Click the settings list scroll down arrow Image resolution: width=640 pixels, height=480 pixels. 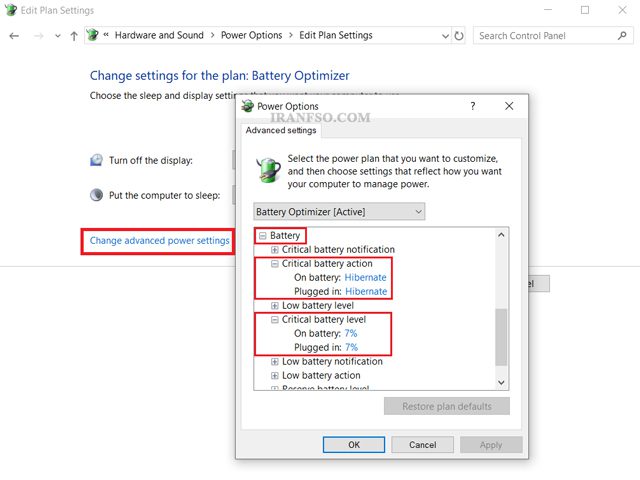(x=501, y=382)
